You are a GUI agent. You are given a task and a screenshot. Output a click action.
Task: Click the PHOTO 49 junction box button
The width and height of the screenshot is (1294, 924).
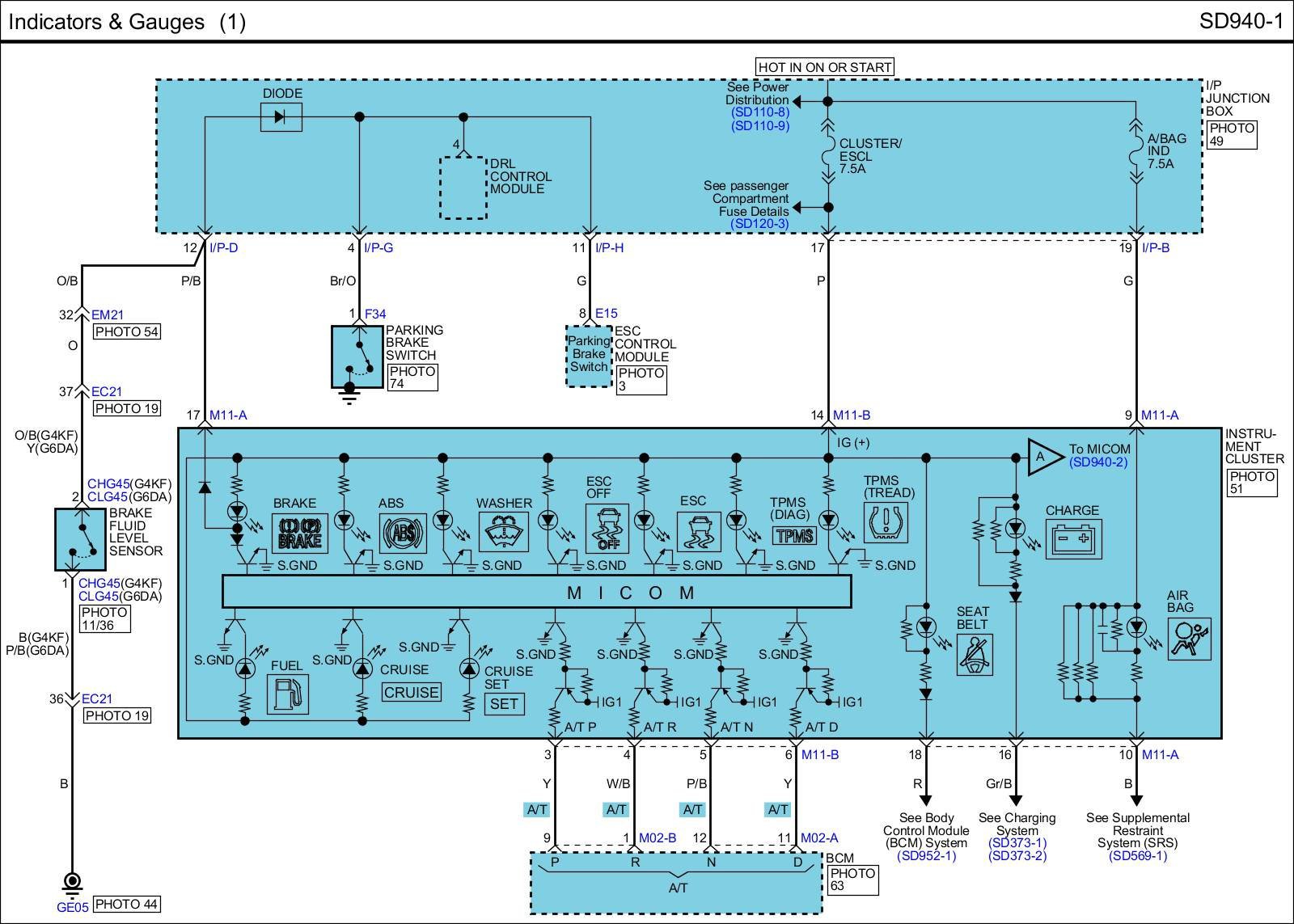[x=1233, y=135]
